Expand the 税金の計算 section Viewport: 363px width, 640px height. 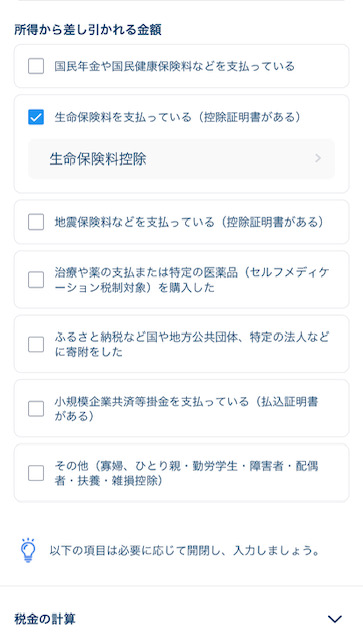[x=181, y=619]
